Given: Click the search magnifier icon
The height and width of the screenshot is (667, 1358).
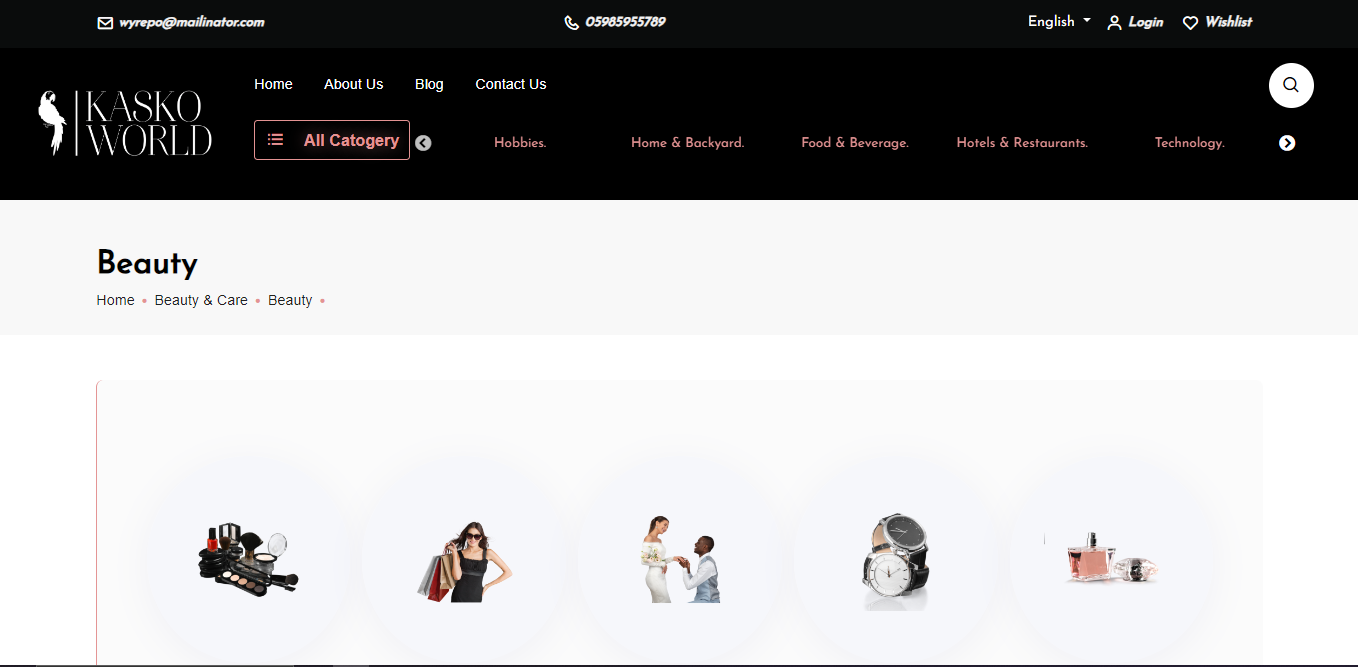Looking at the screenshot, I should click(1290, 85).
